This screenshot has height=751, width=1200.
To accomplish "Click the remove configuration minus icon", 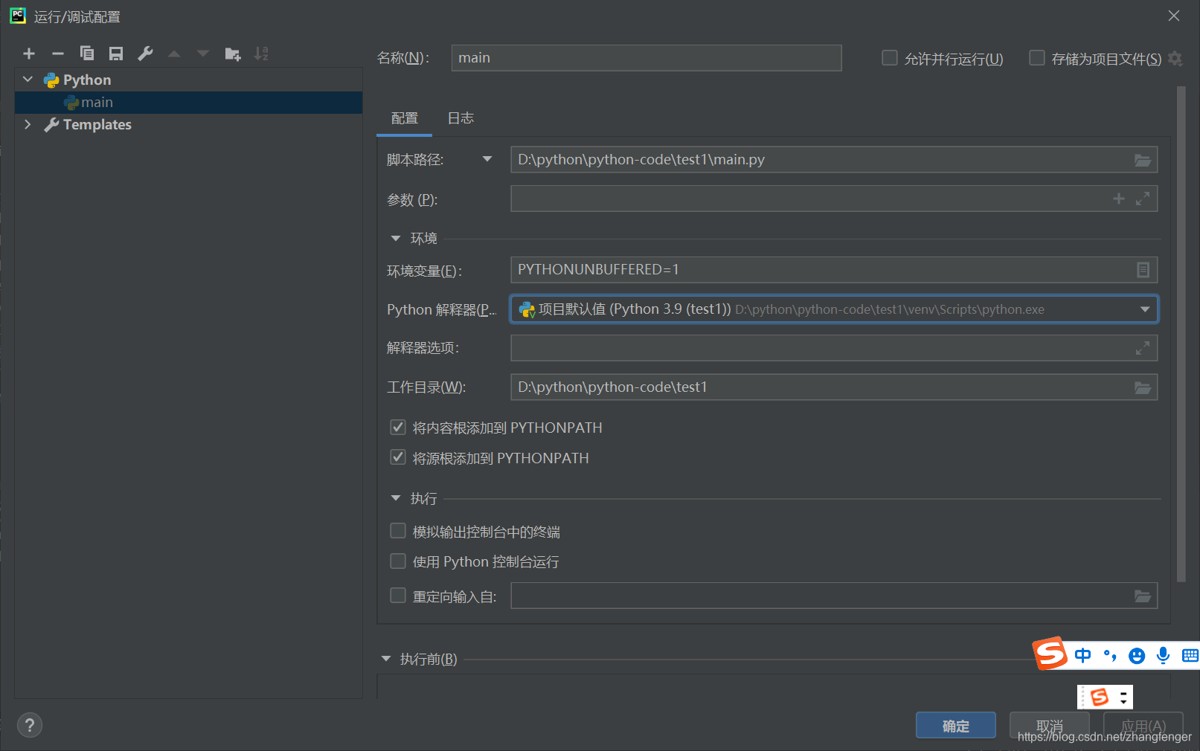I will 58,54.
